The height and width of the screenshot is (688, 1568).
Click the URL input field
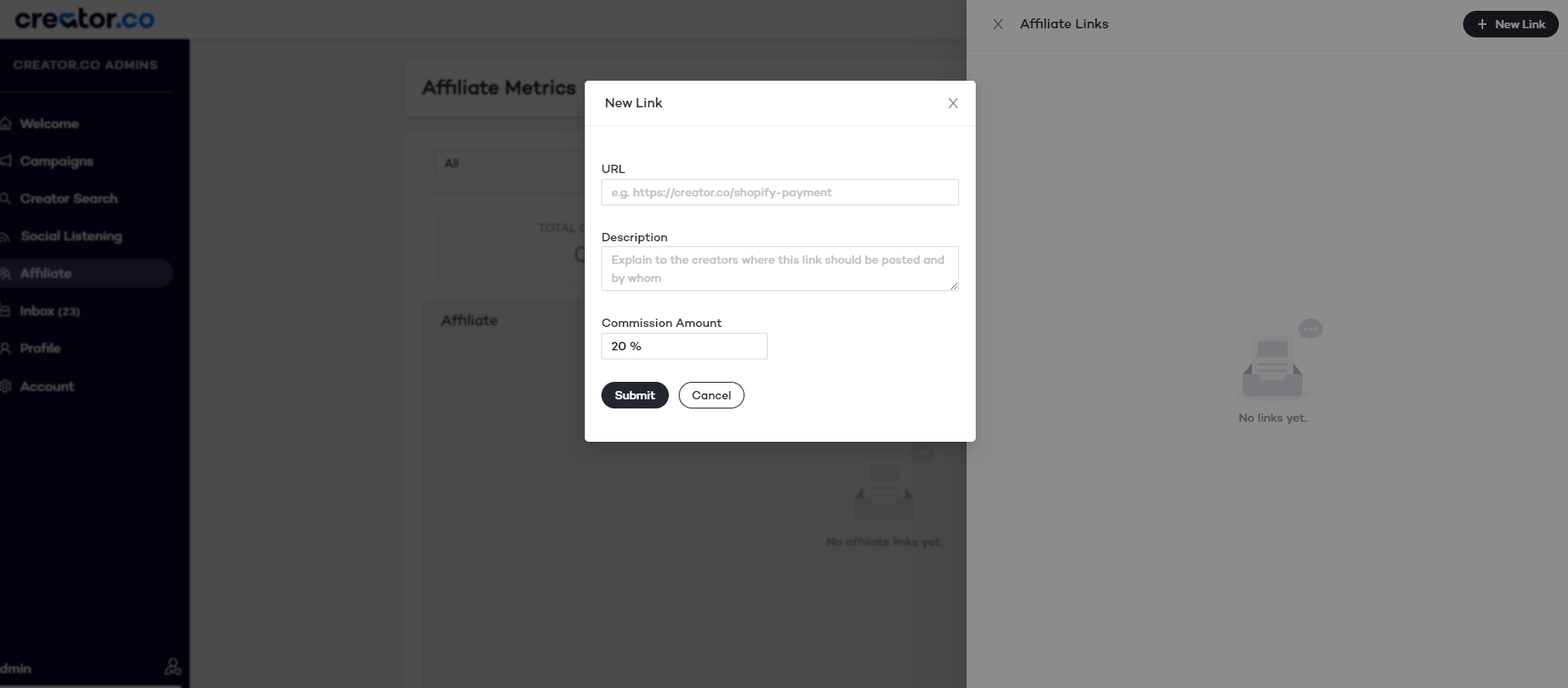pyautogui.click(x=780, y=192)
